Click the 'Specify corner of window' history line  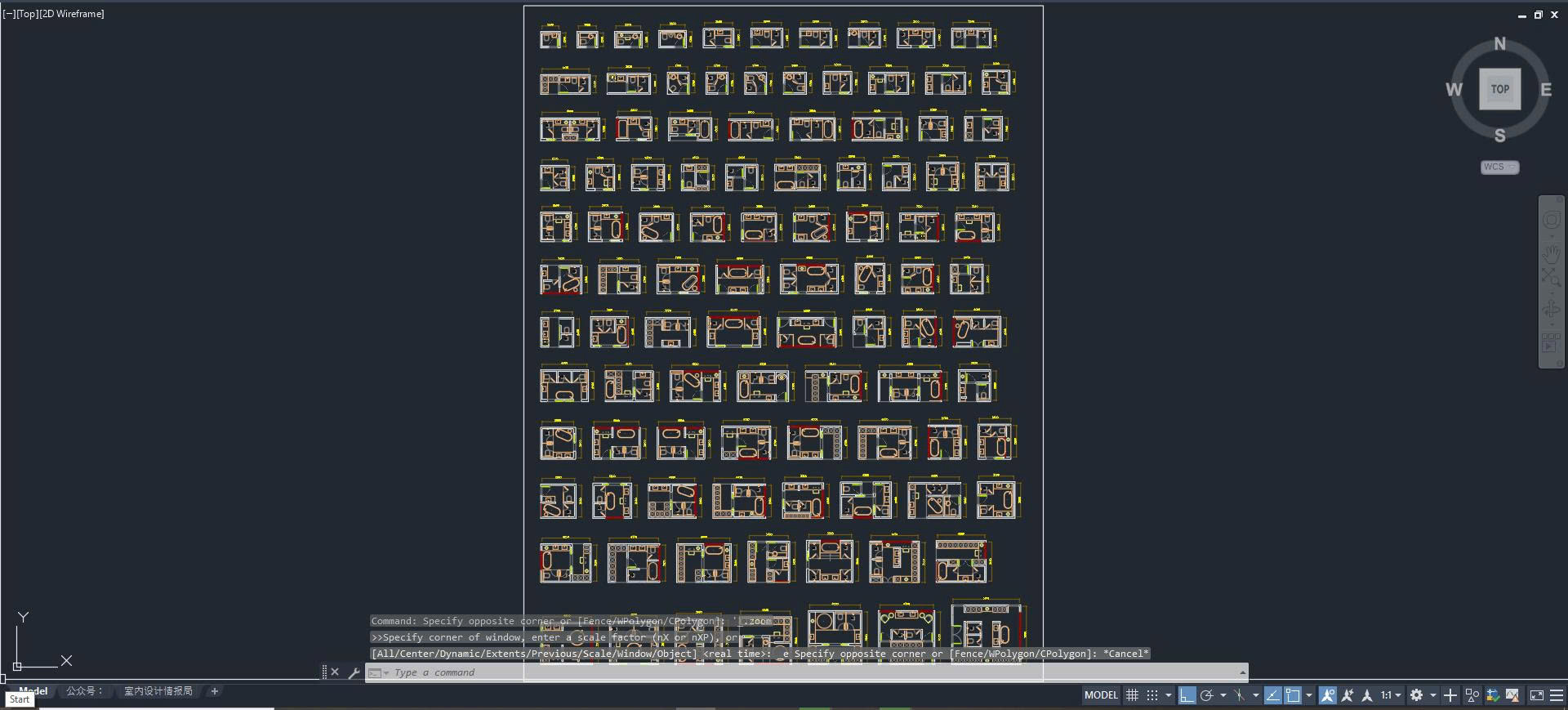coord(556,637)
